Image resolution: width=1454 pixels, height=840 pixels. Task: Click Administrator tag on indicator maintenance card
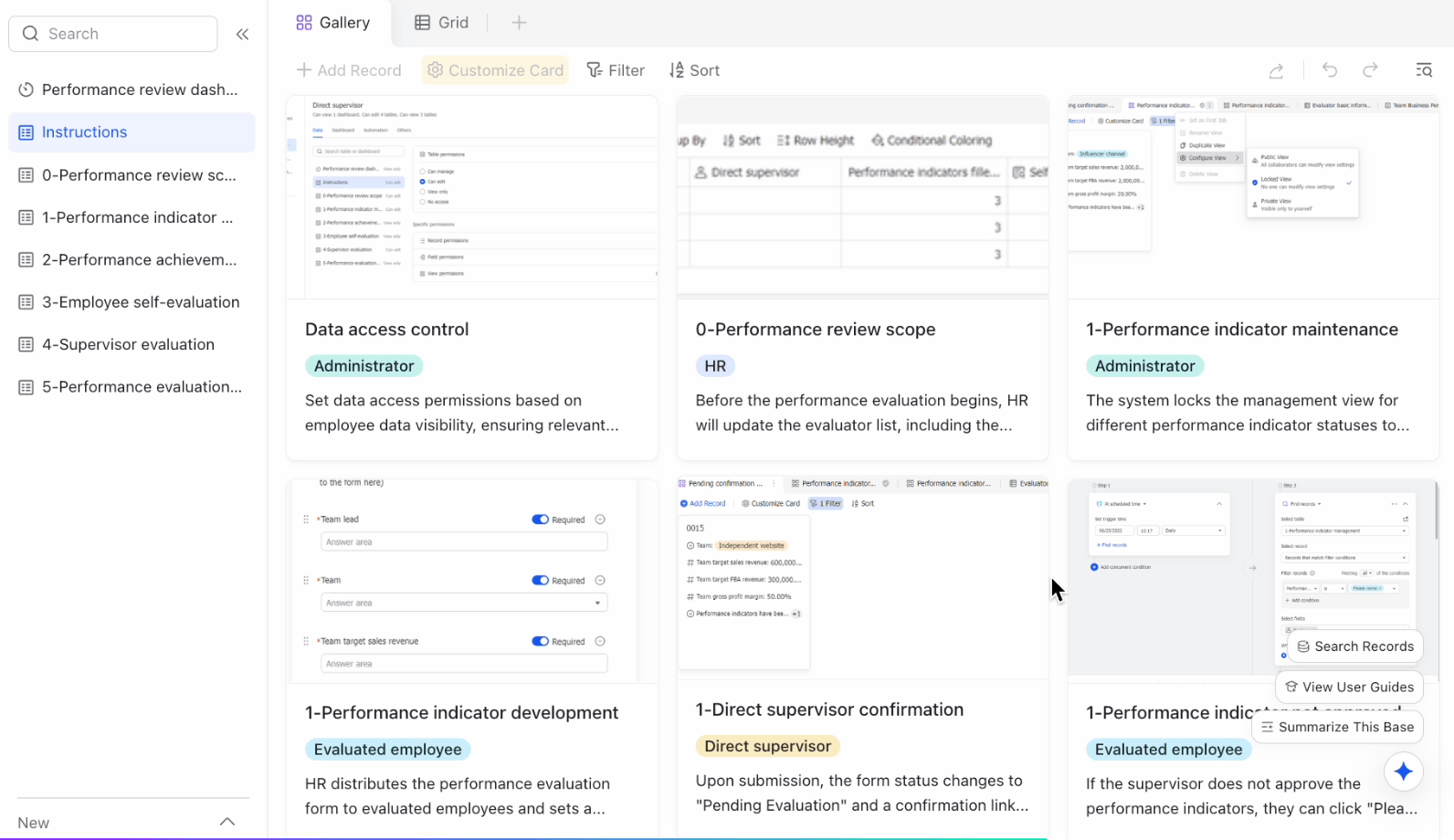pyautogui.click(x=1145, y=366)
